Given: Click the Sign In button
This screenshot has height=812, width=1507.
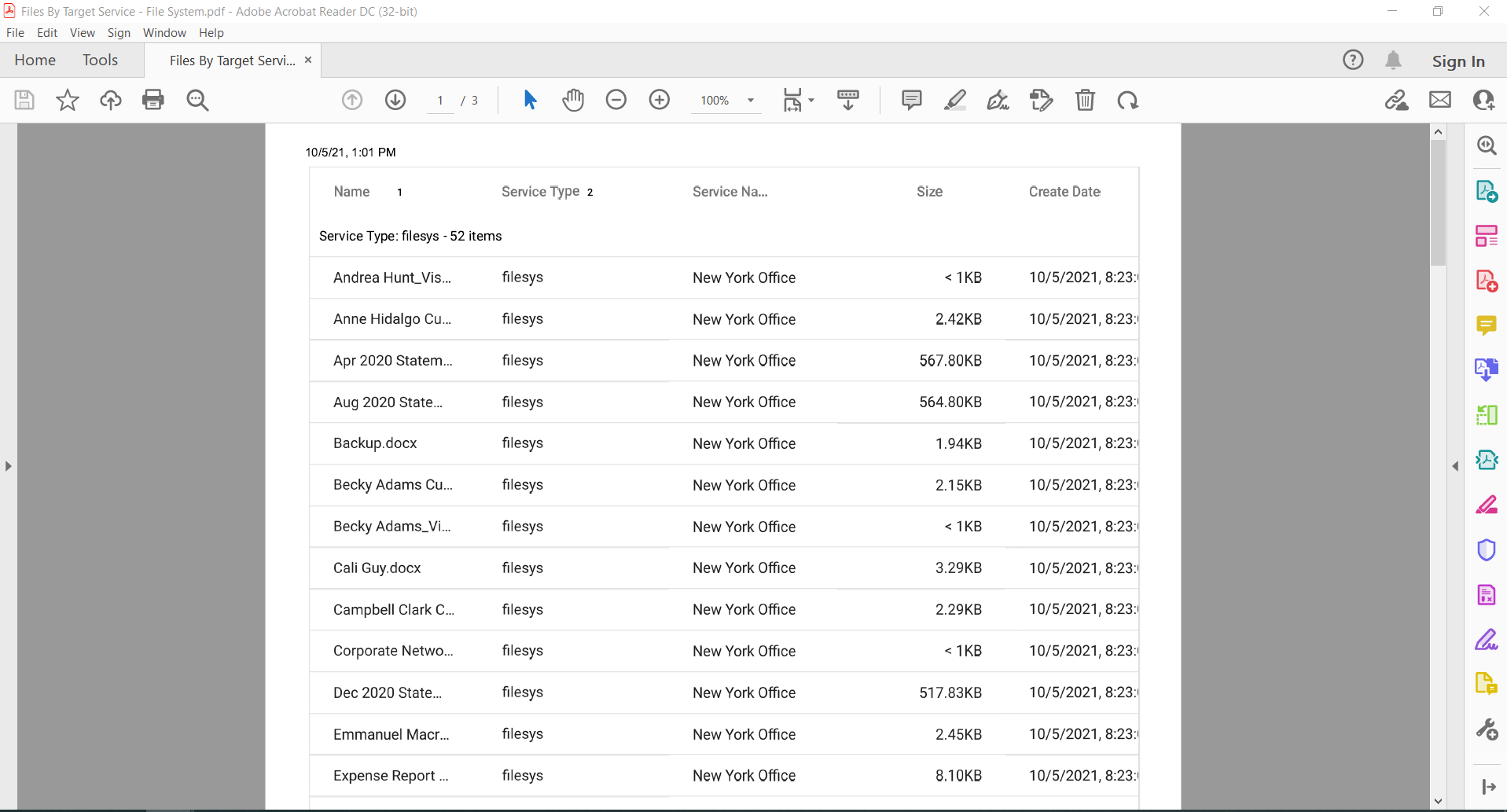Looking at the screenshot, I should tap(1457, 61).
